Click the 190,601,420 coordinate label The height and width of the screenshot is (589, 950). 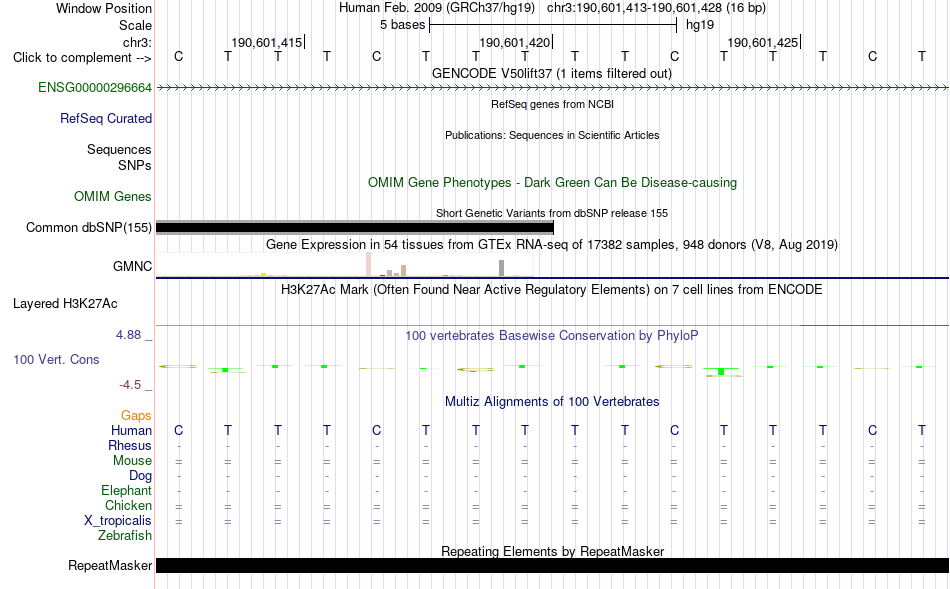click(514, 43)
